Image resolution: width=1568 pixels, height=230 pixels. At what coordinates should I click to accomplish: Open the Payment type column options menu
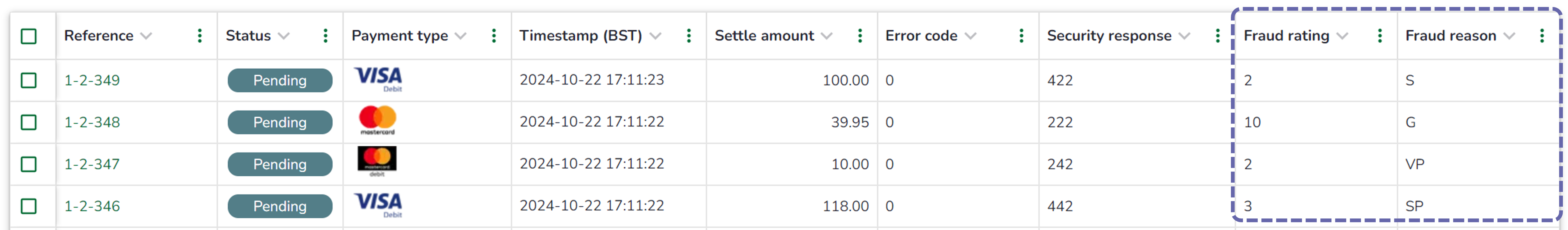pos(494,36)
